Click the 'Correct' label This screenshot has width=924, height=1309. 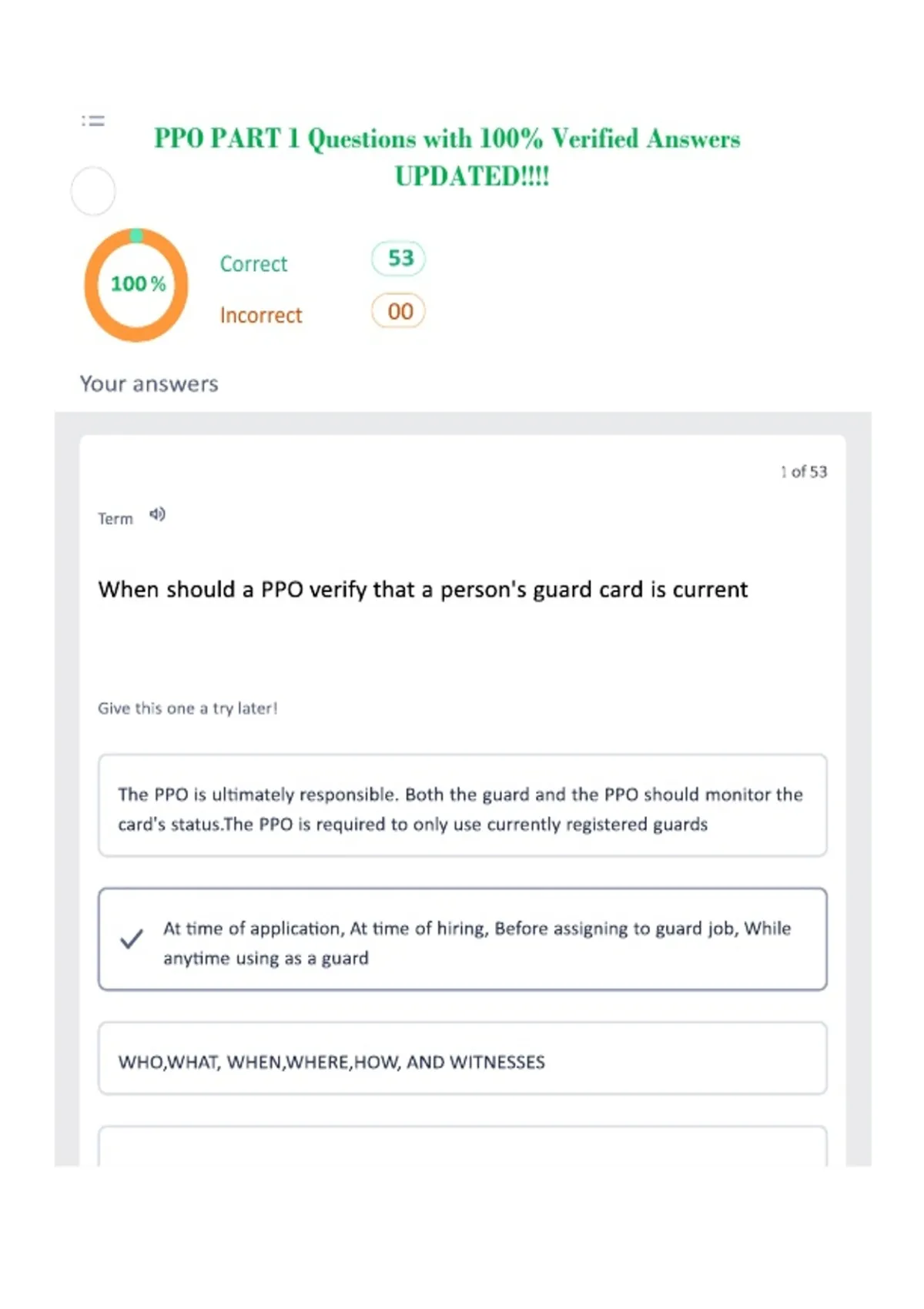[253, 264]
